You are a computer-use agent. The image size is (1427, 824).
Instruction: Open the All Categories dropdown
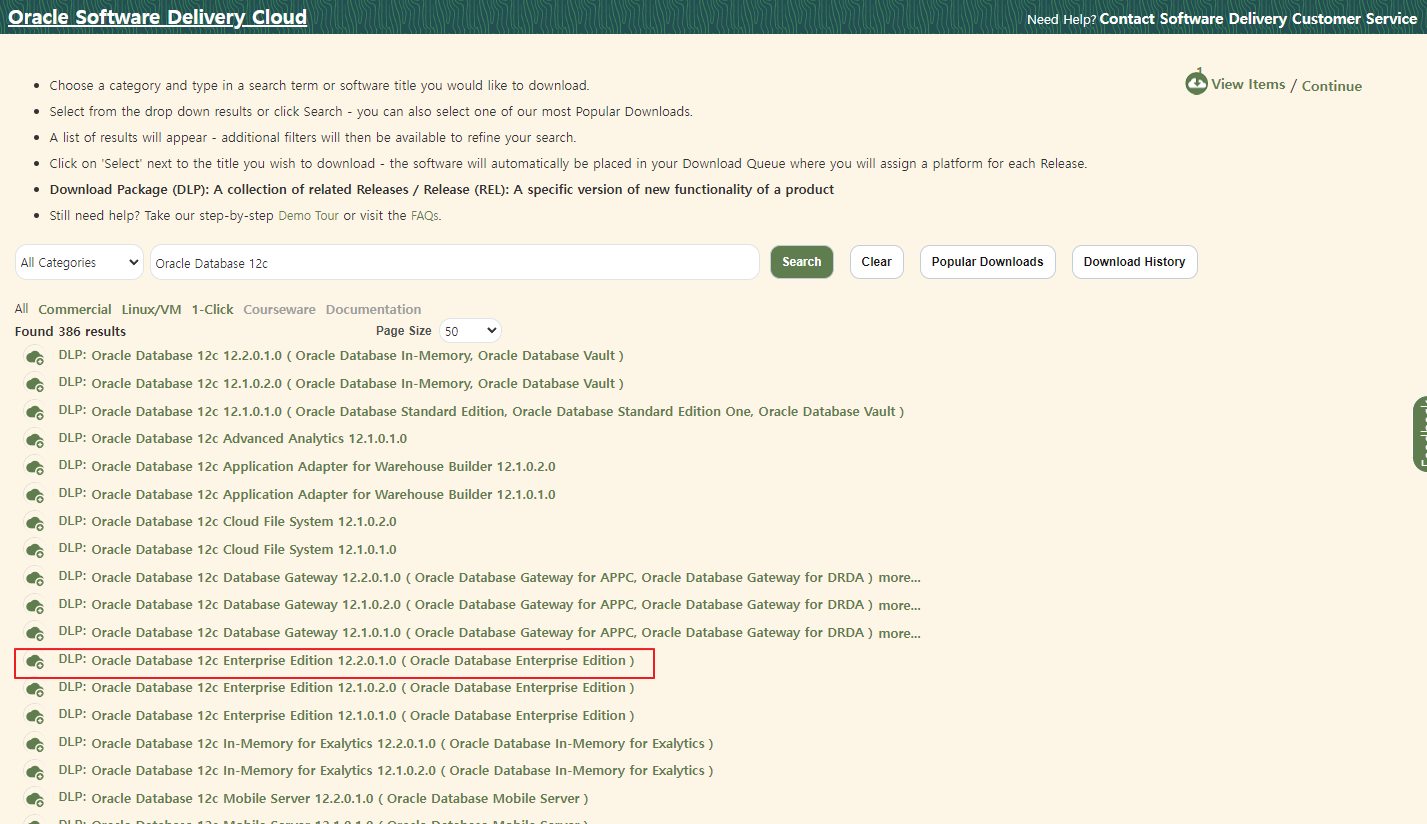pos(80,262)
